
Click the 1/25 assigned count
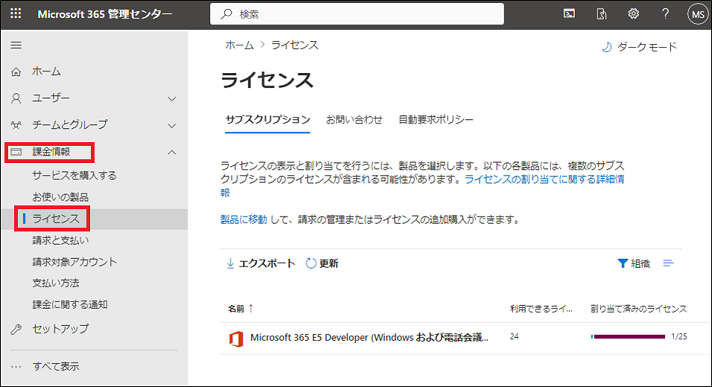click(679, 337)
